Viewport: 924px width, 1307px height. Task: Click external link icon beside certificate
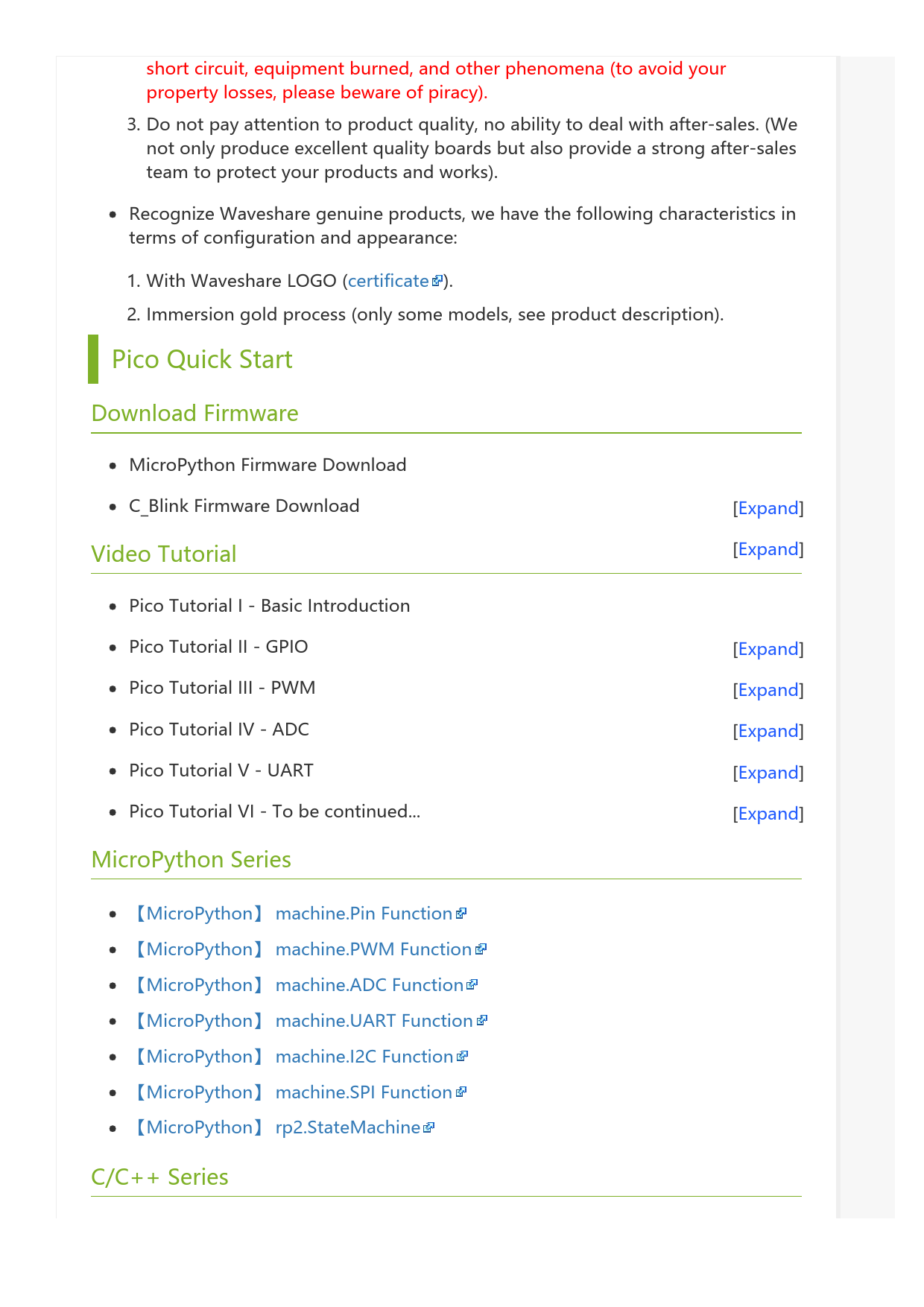point(437,281)
